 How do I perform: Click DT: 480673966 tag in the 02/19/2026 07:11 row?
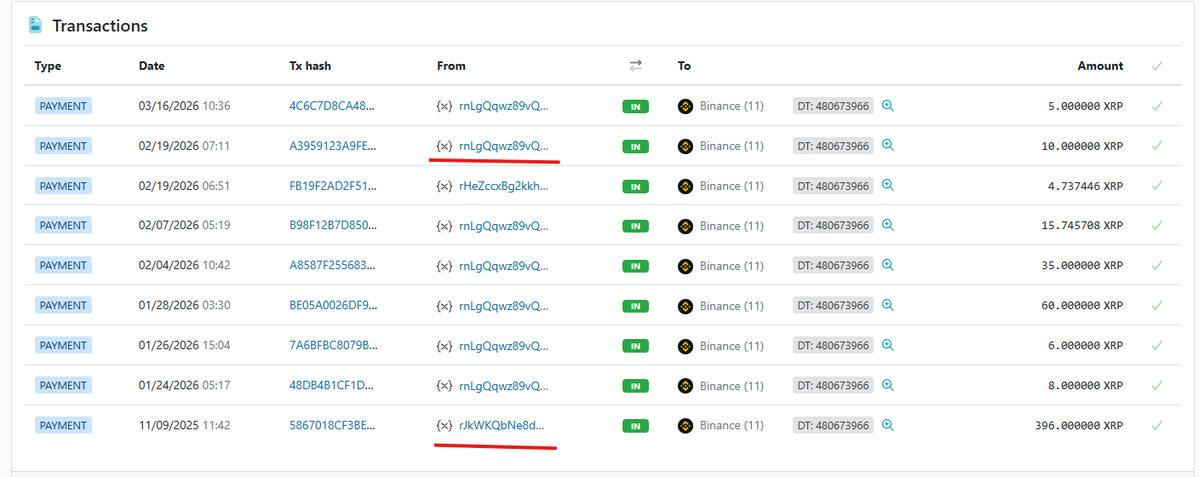click(833, 146)
